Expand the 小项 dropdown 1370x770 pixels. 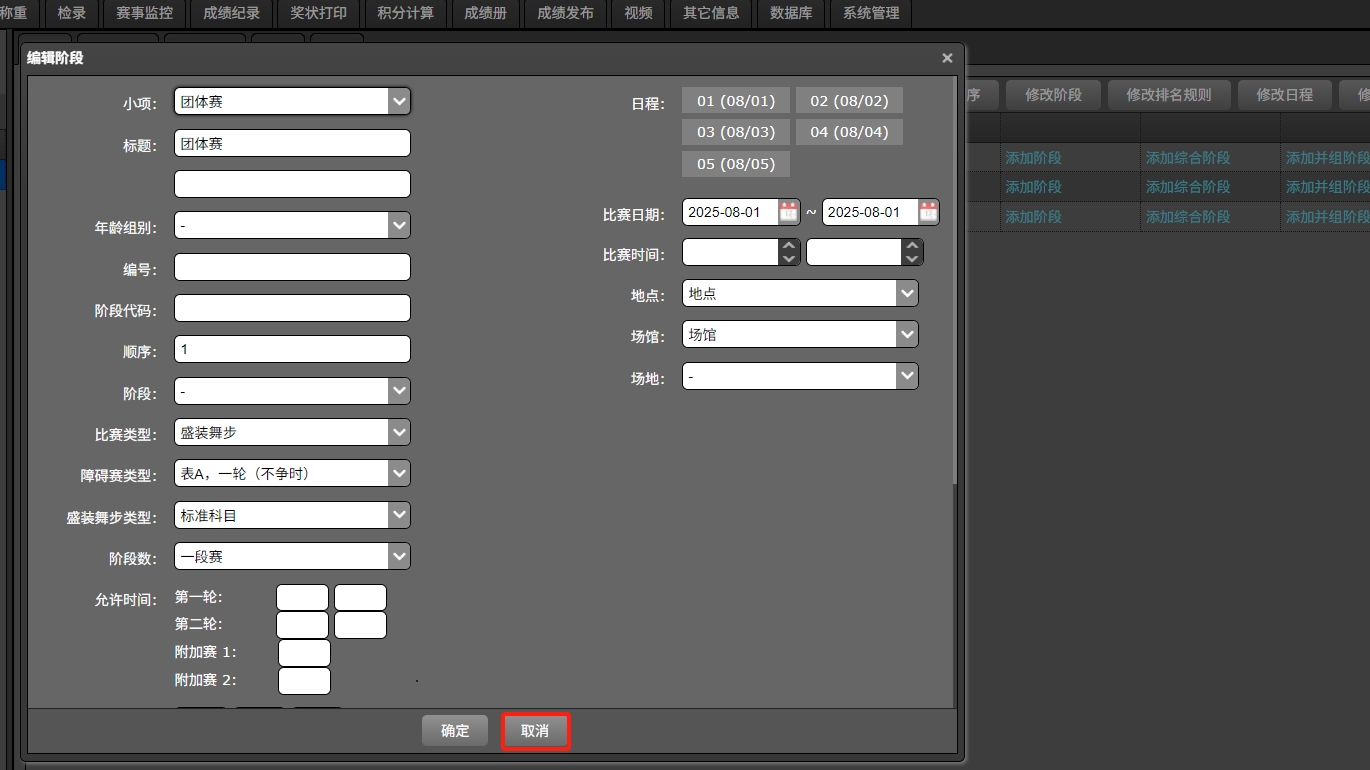tap(399, 101)
